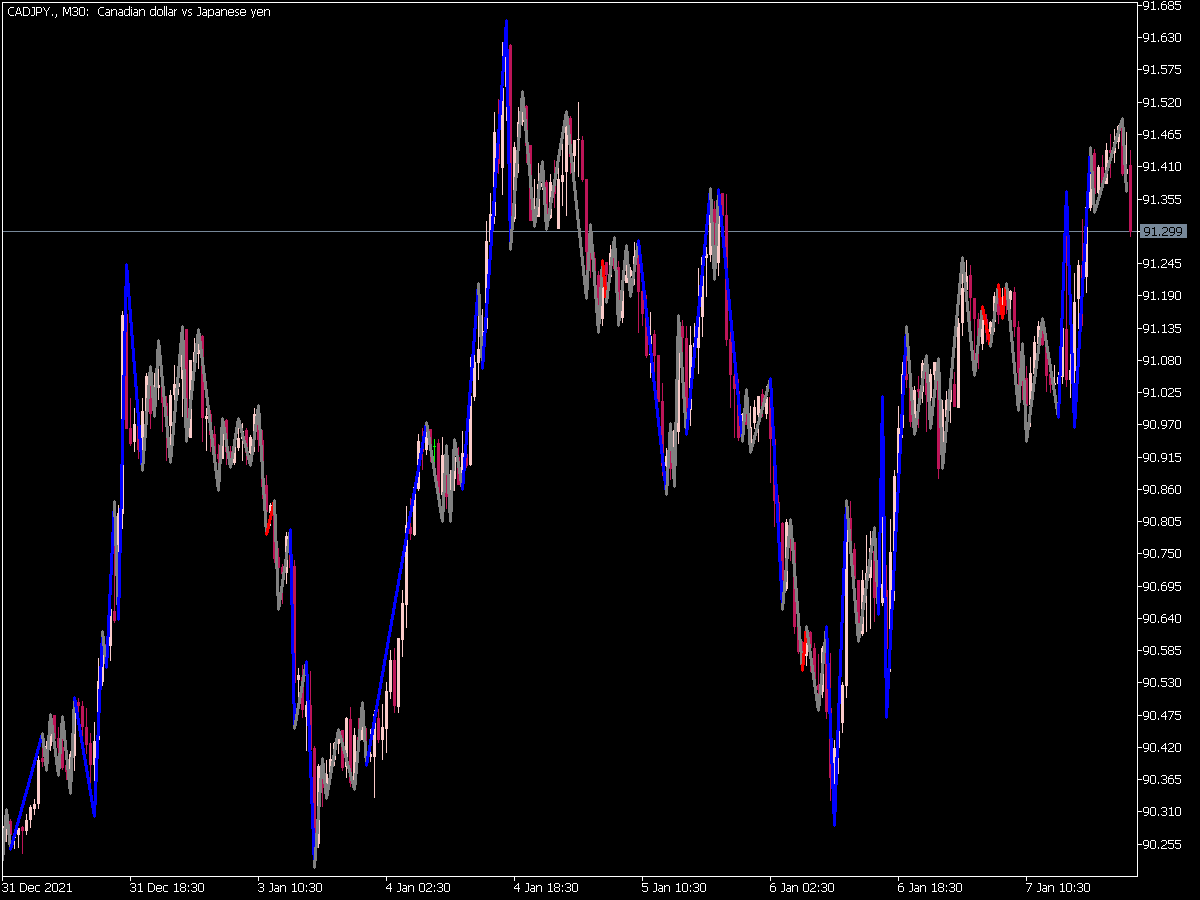The width and height of the screenshot is (1200, 900).
Task: Click the 91.520 price axis label
Action: [1160, 103]
